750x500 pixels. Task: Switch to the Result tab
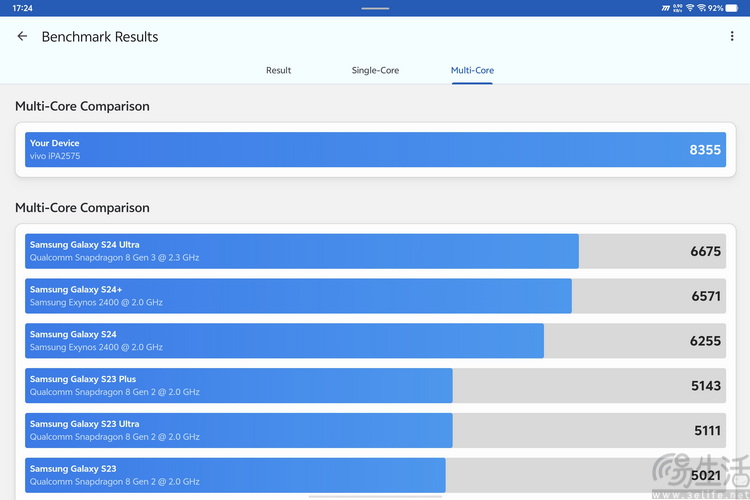coord(278,70)
